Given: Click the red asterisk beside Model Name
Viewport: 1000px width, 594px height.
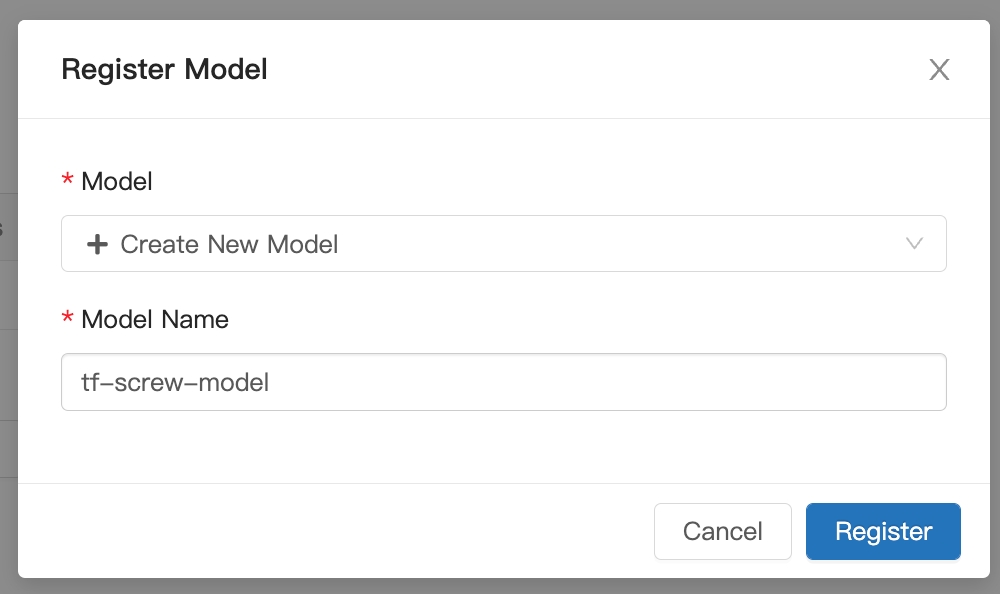Looking at the screenshot, I should pyautogui.click(x=67, y=316).
